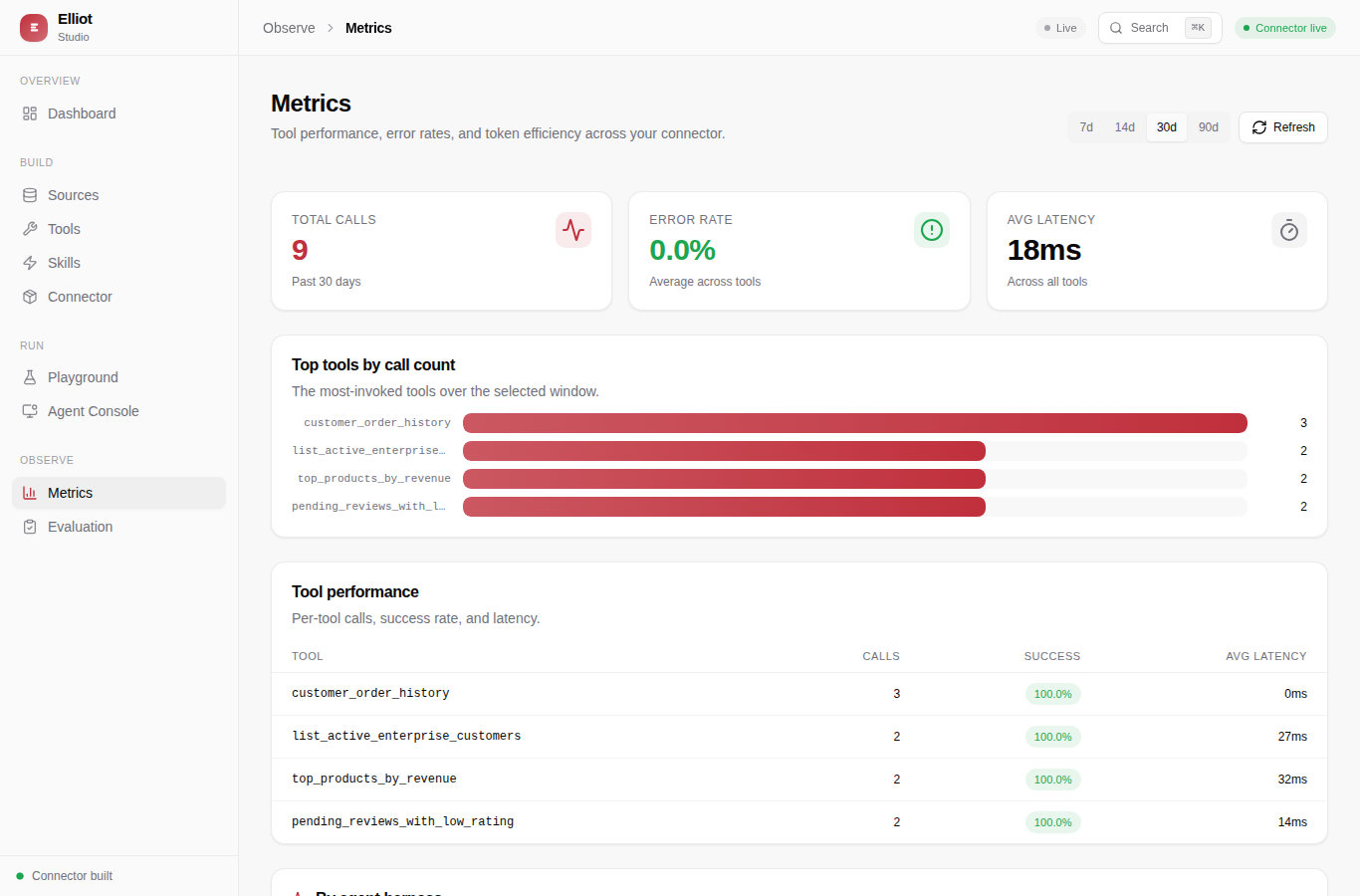The height and width of the screenshot is (896, 1360).
Task: Click the stopwatch icon in Avg Latency card
Action: 1289,230
